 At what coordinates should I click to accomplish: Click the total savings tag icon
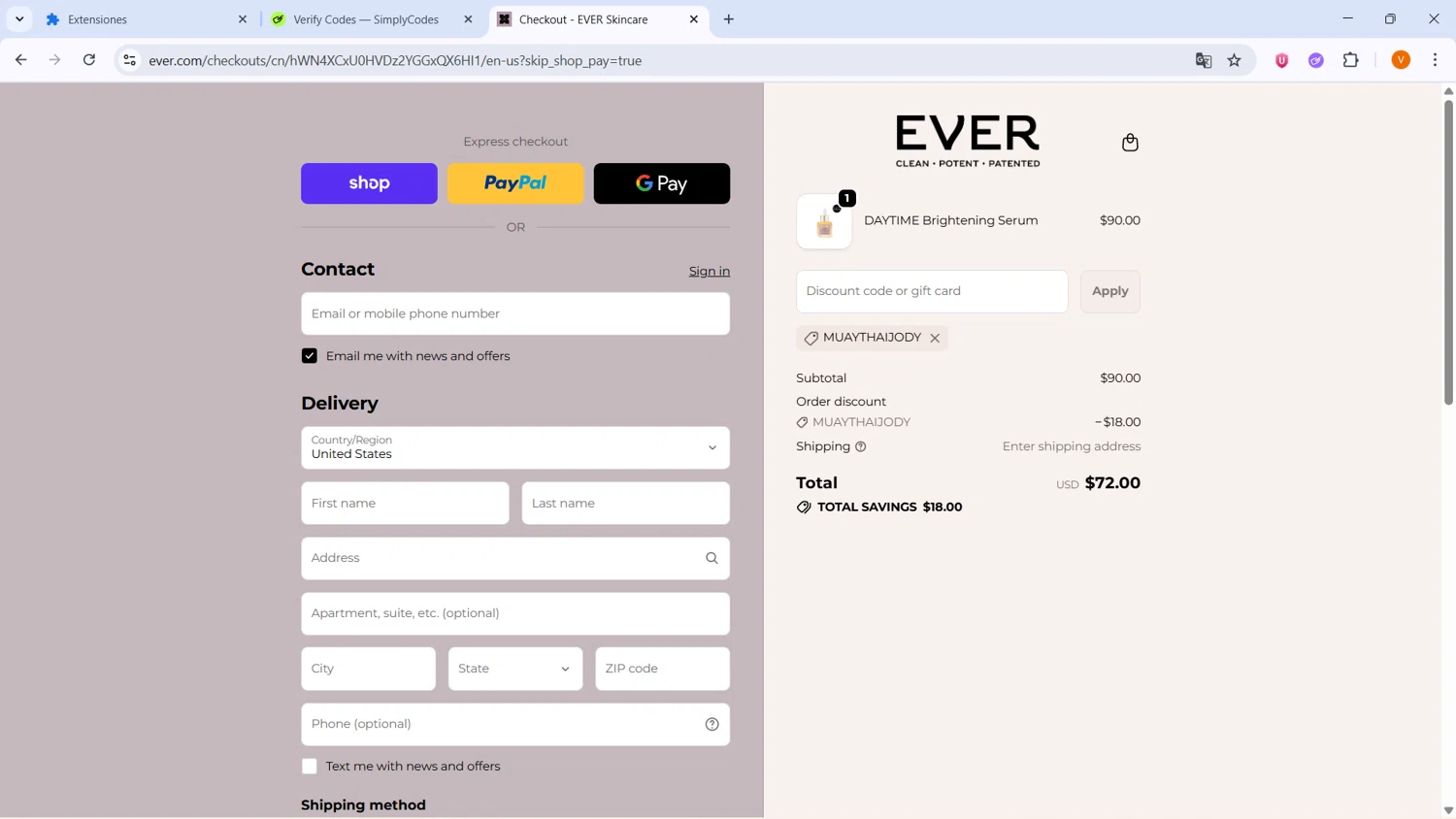tap(804, 508)
